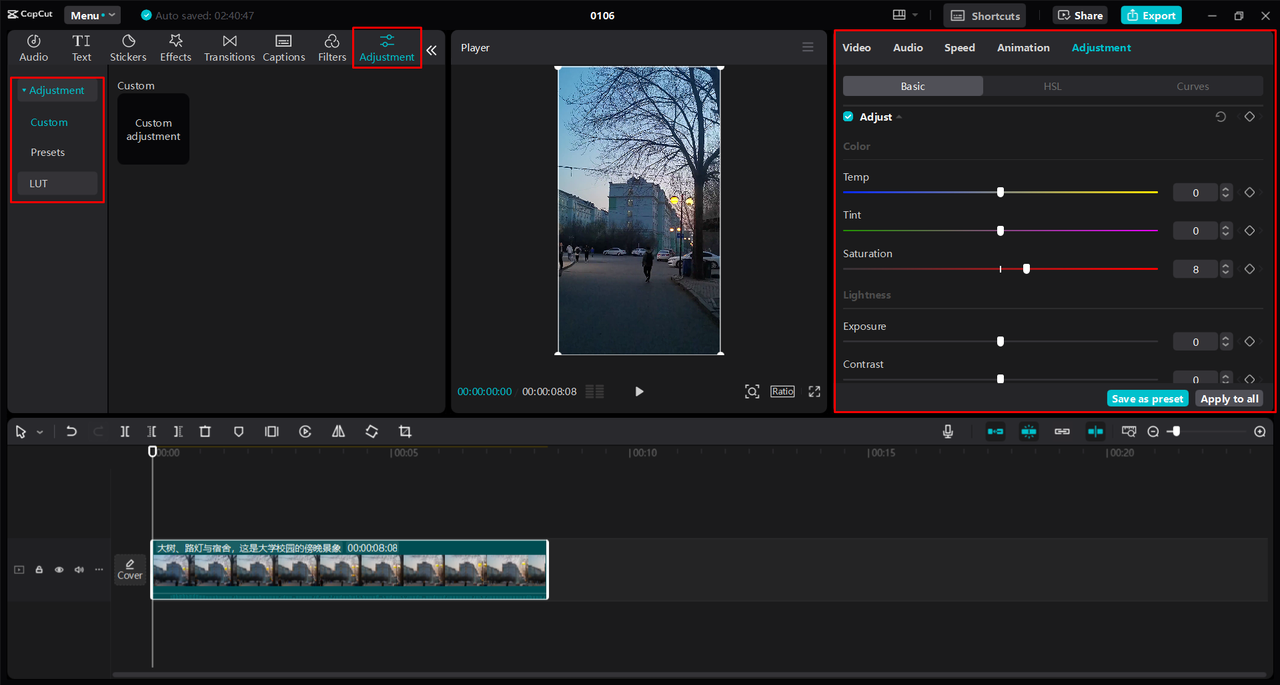Click the Share button
The image size is (1280, 685).
tap(1080, 15)
